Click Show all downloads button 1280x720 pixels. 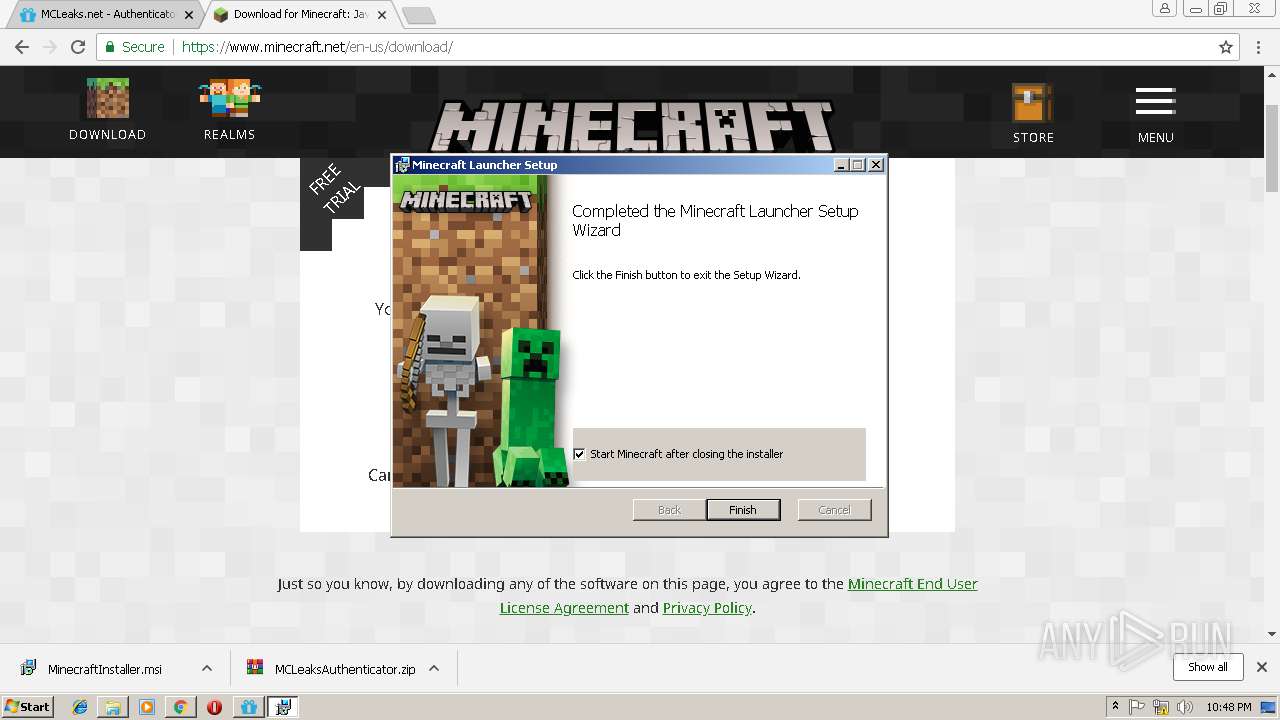(1207, 667)
